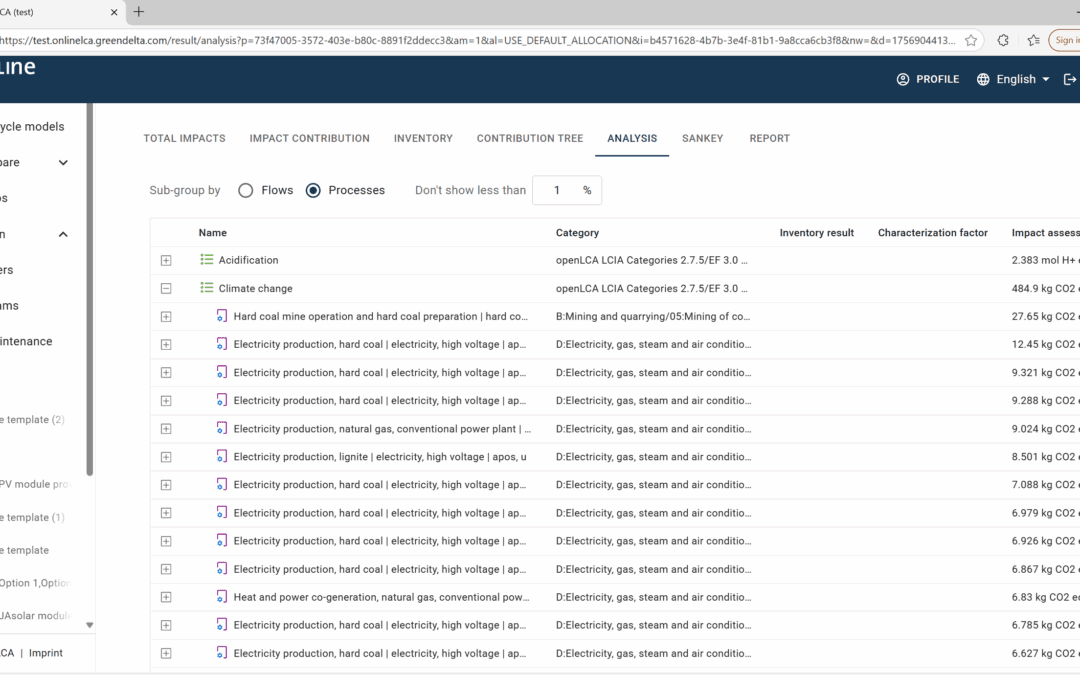Viewport: 1080px width, 675px height.
Task: Click the Hard coal mine operation process icon
Action: click(x=222, y=316)
